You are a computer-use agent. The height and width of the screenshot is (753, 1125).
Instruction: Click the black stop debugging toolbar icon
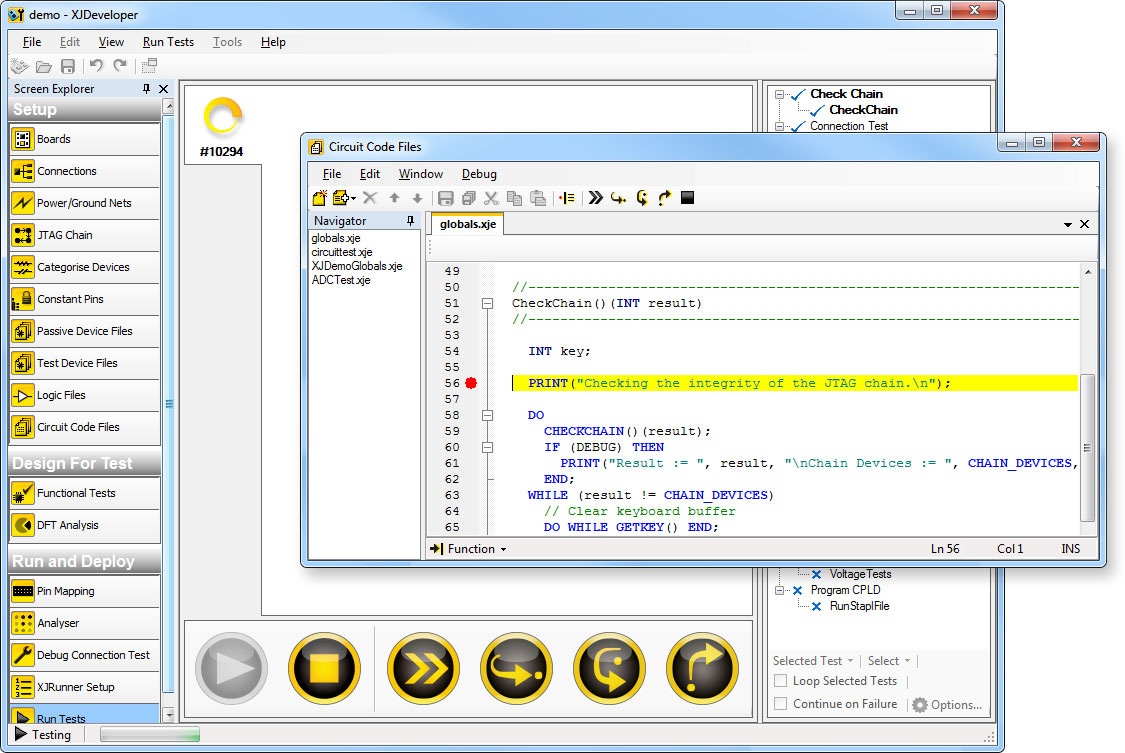click(x=687, y=198)
